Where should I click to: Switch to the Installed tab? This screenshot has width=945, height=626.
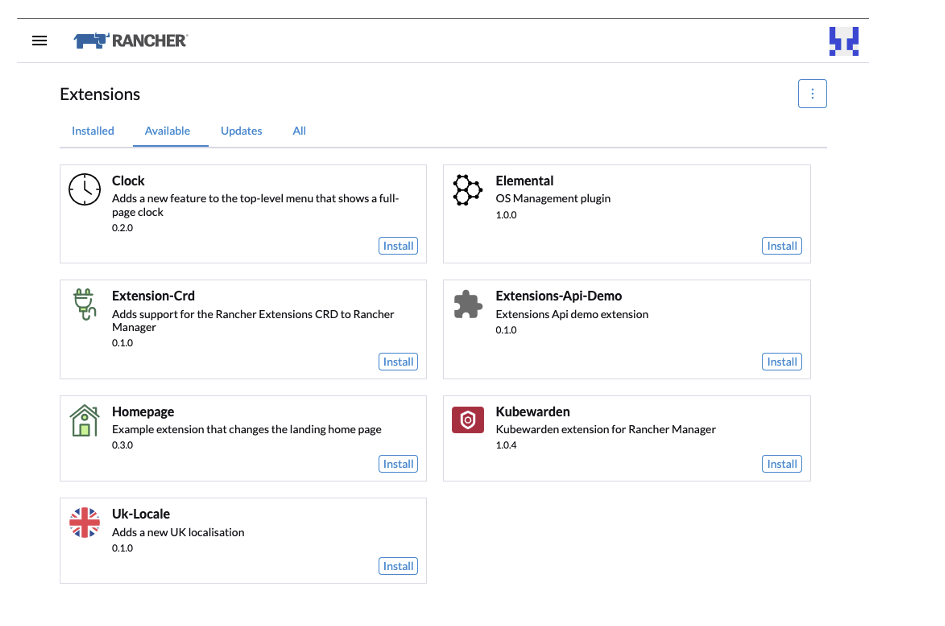point(93,131)
